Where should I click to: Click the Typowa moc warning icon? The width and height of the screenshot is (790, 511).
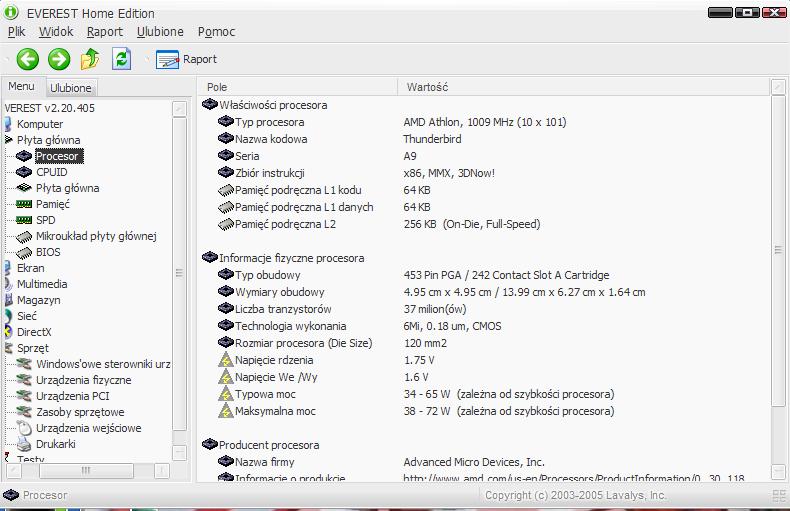click(226, 394)
